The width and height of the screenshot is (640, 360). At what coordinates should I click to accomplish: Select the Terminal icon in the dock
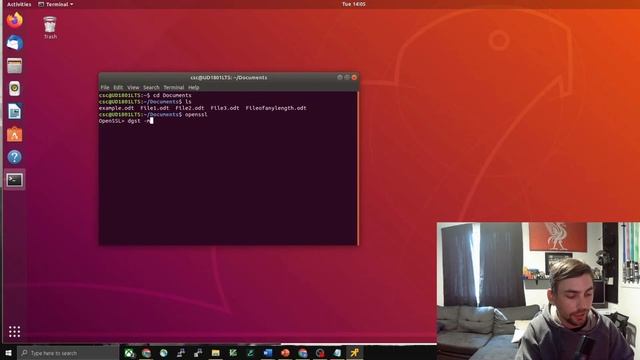click(15, 180)
